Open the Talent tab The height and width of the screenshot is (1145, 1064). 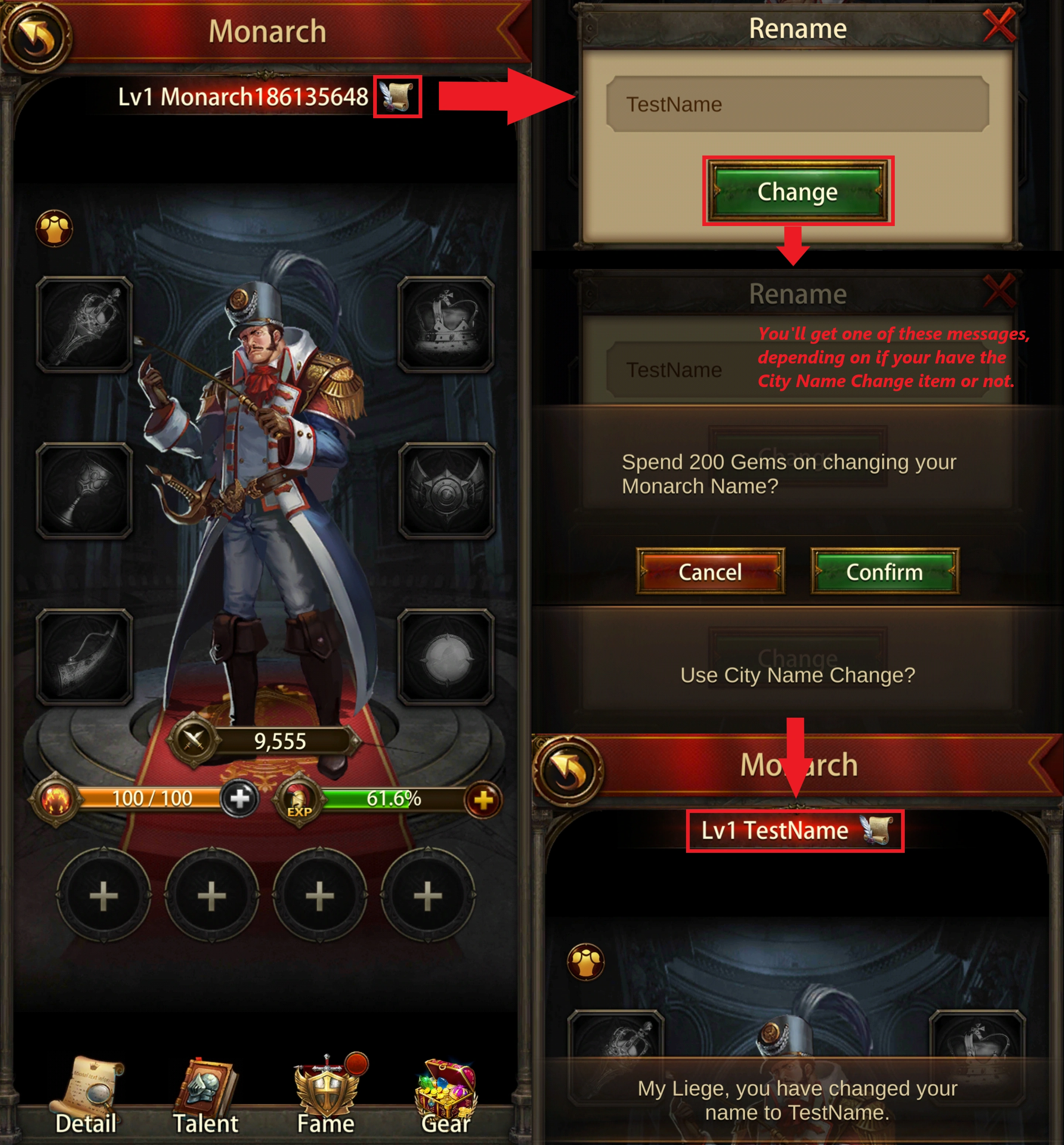tap(205, 1096)
